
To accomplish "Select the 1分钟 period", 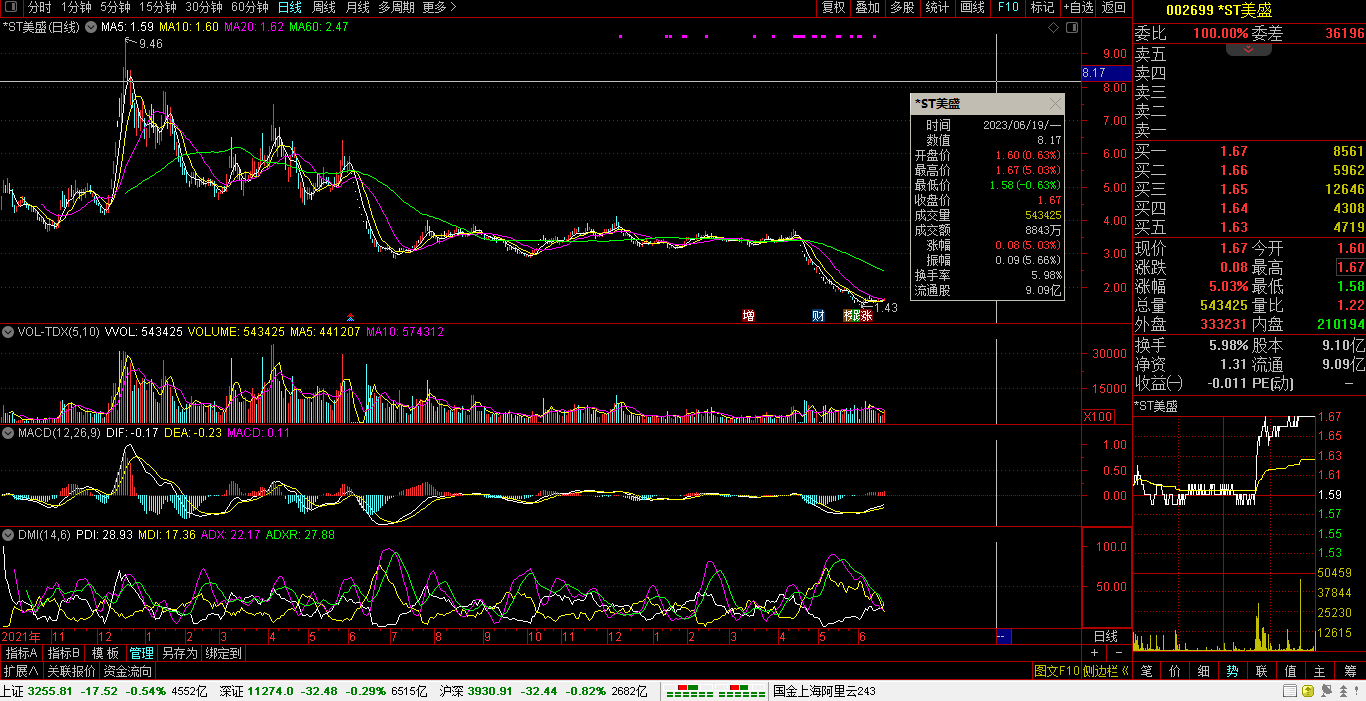I will [x=76, y=7].
